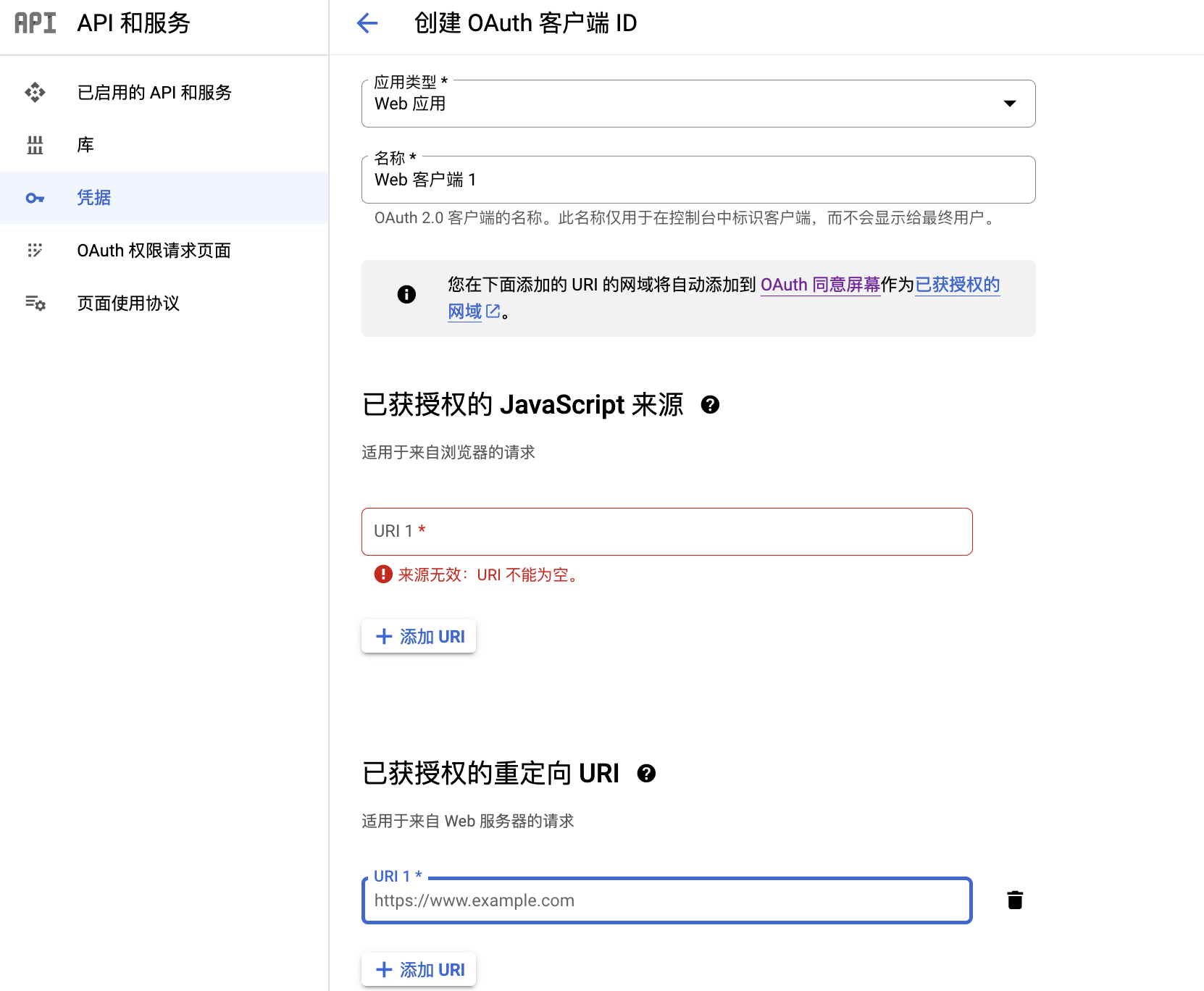
Task: Open OAuth 权限请求页面 in sidebar
Action: 164,251
